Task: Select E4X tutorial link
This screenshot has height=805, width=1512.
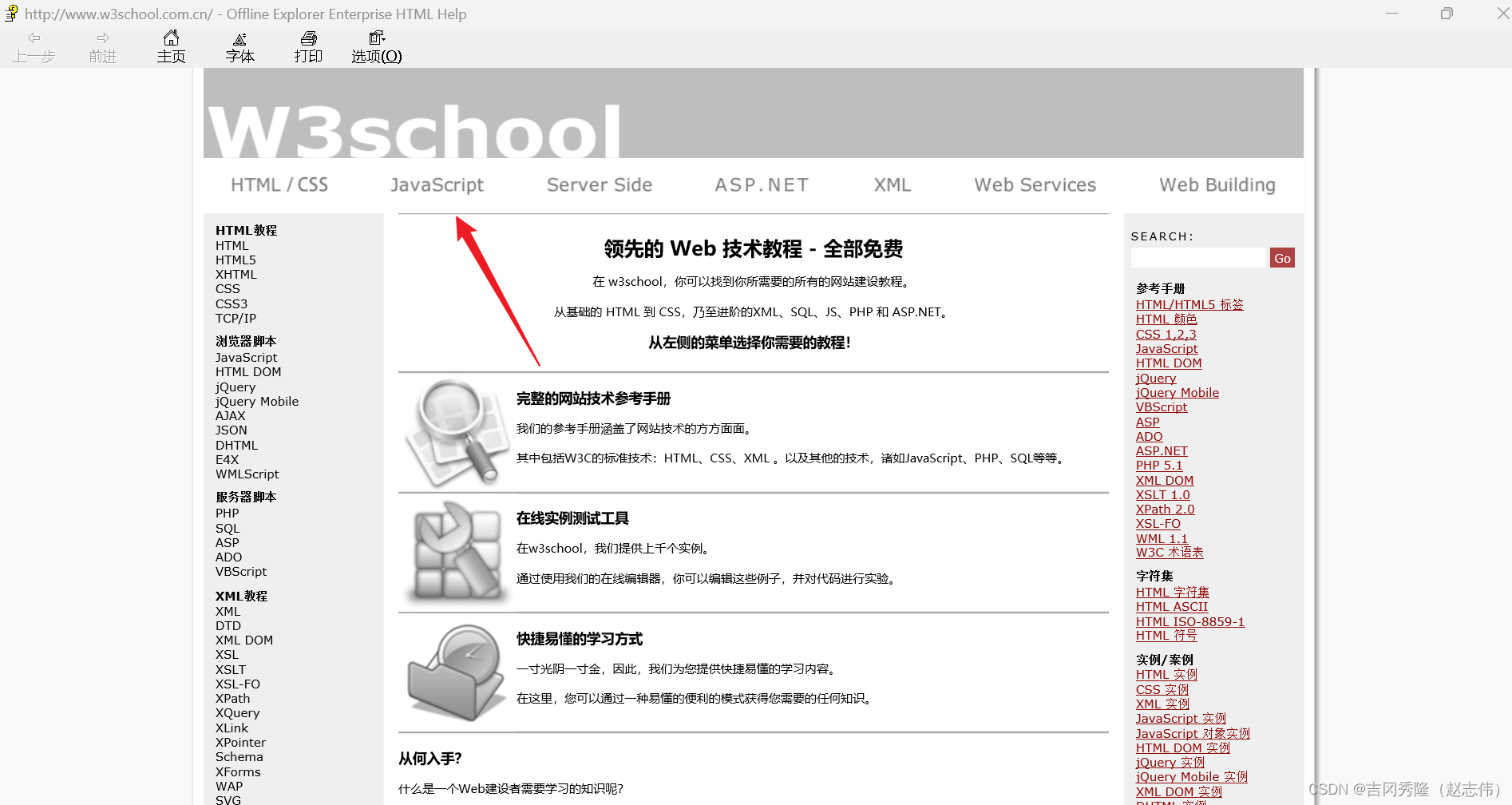Action: (x=227, y=460)
